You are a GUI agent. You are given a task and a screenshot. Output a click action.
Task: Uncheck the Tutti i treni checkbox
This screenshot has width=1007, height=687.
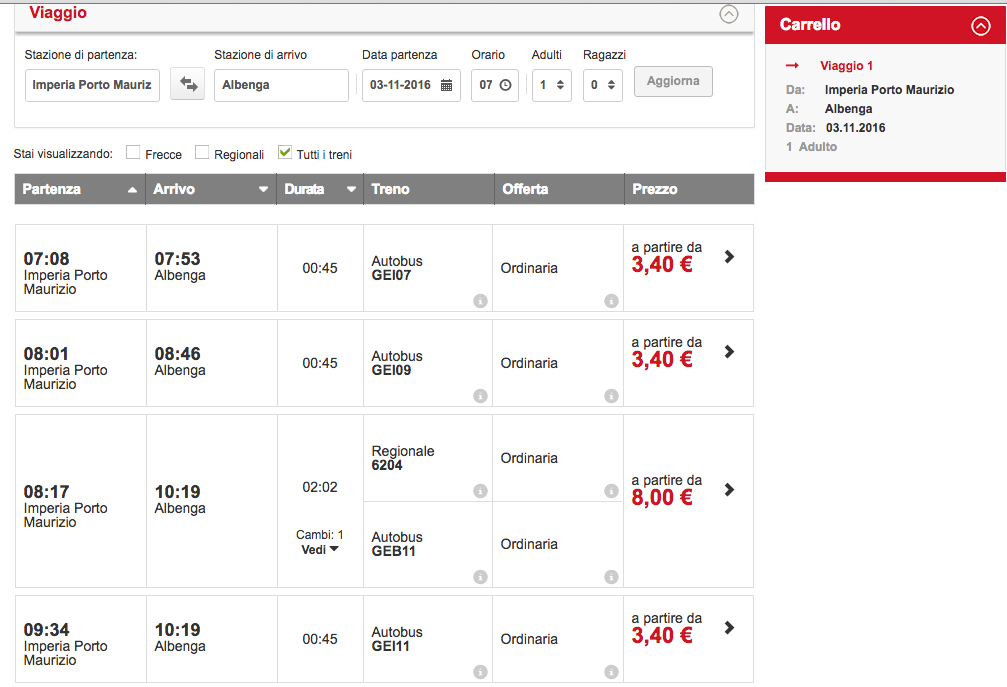click(x=285, y=154)
